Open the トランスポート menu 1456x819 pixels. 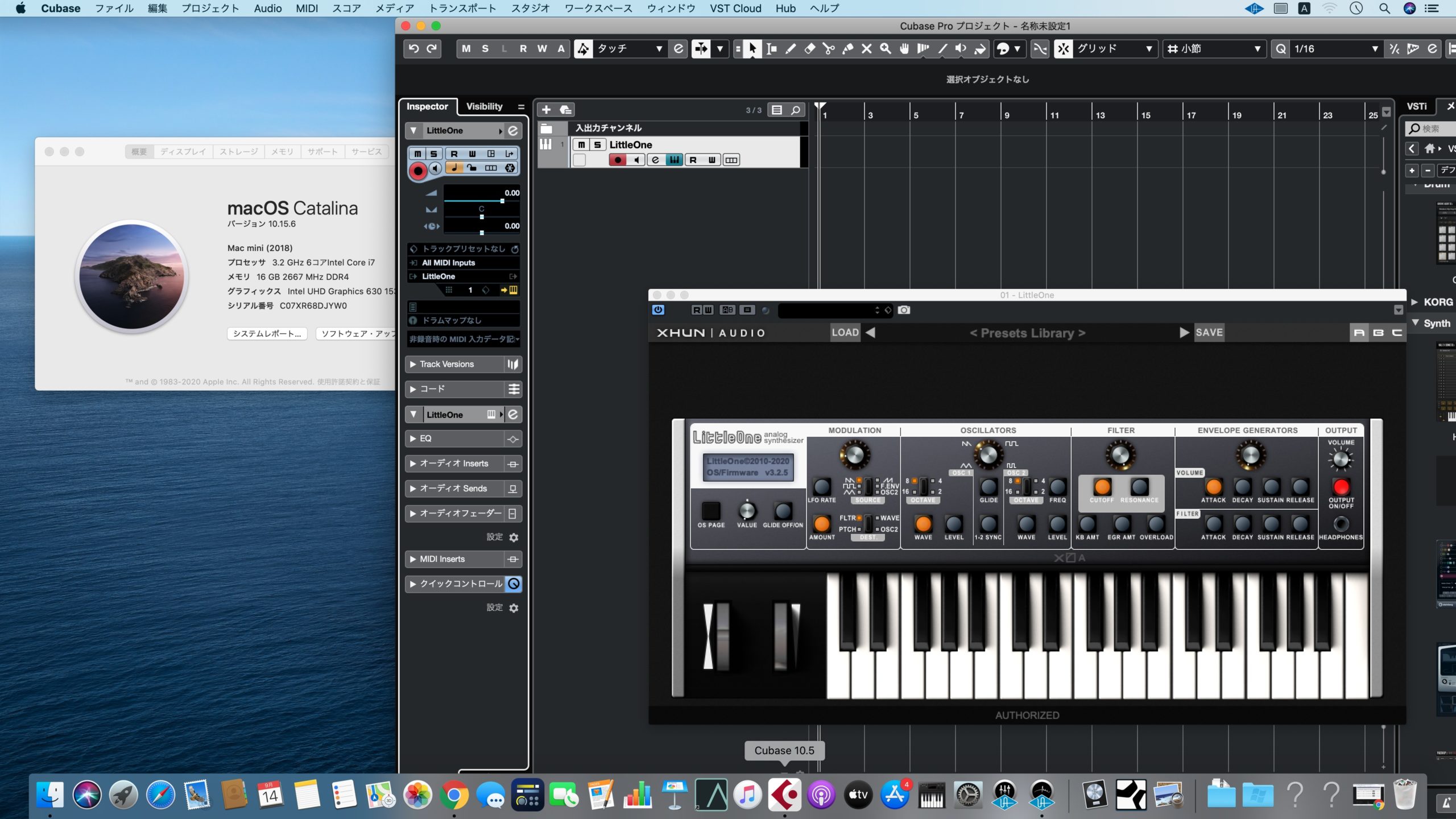coord(462,8)
